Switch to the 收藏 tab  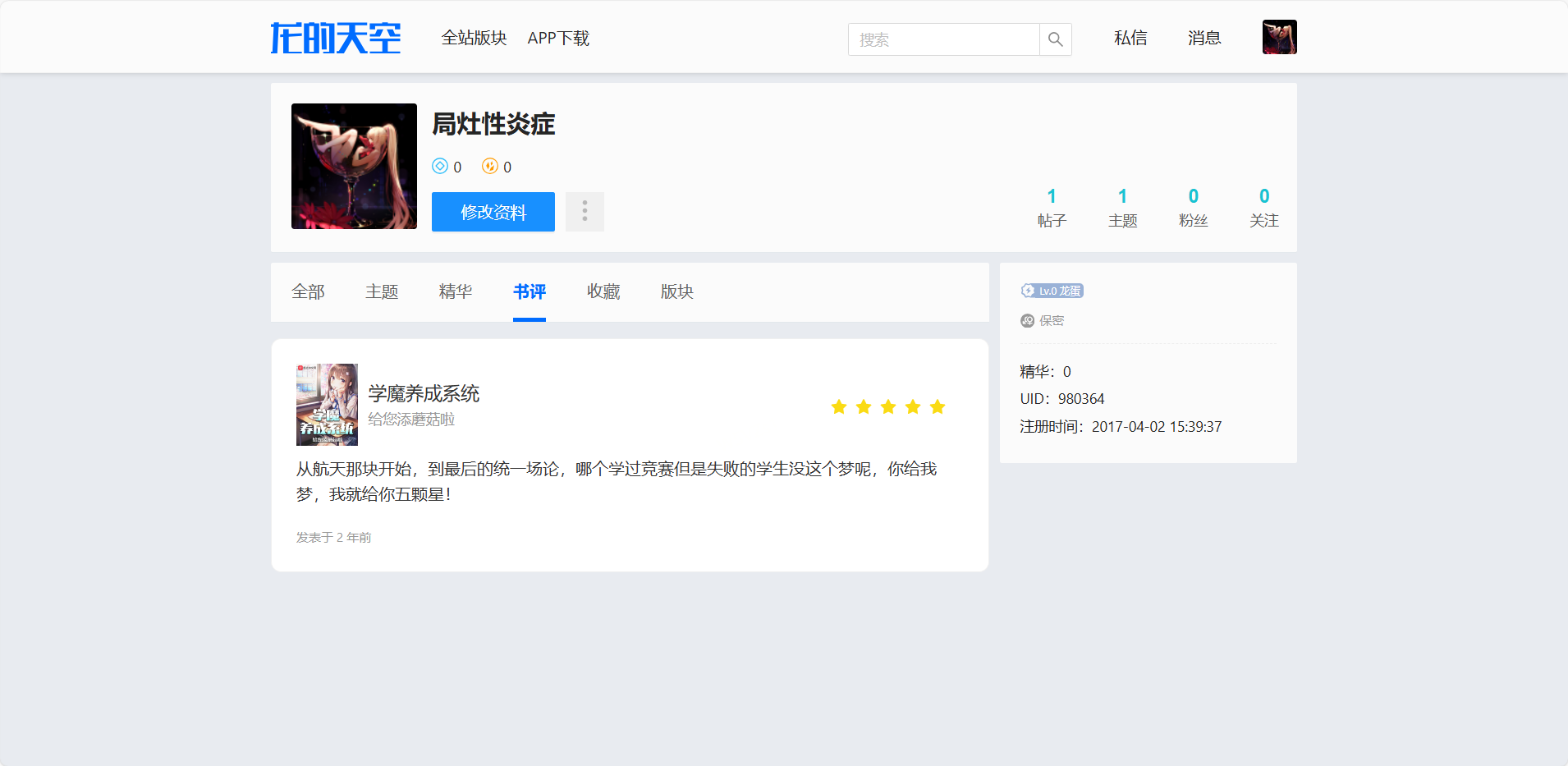[x=603, y=291]
